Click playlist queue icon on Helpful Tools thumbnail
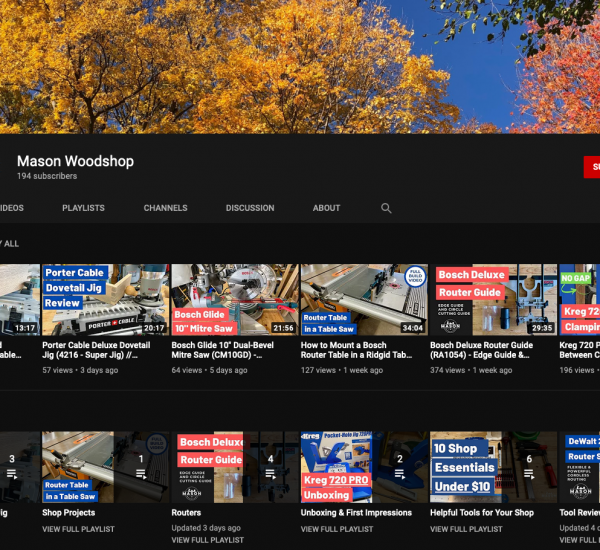The image size is (600, 550). pyautogui.click(x=529, y=474)
